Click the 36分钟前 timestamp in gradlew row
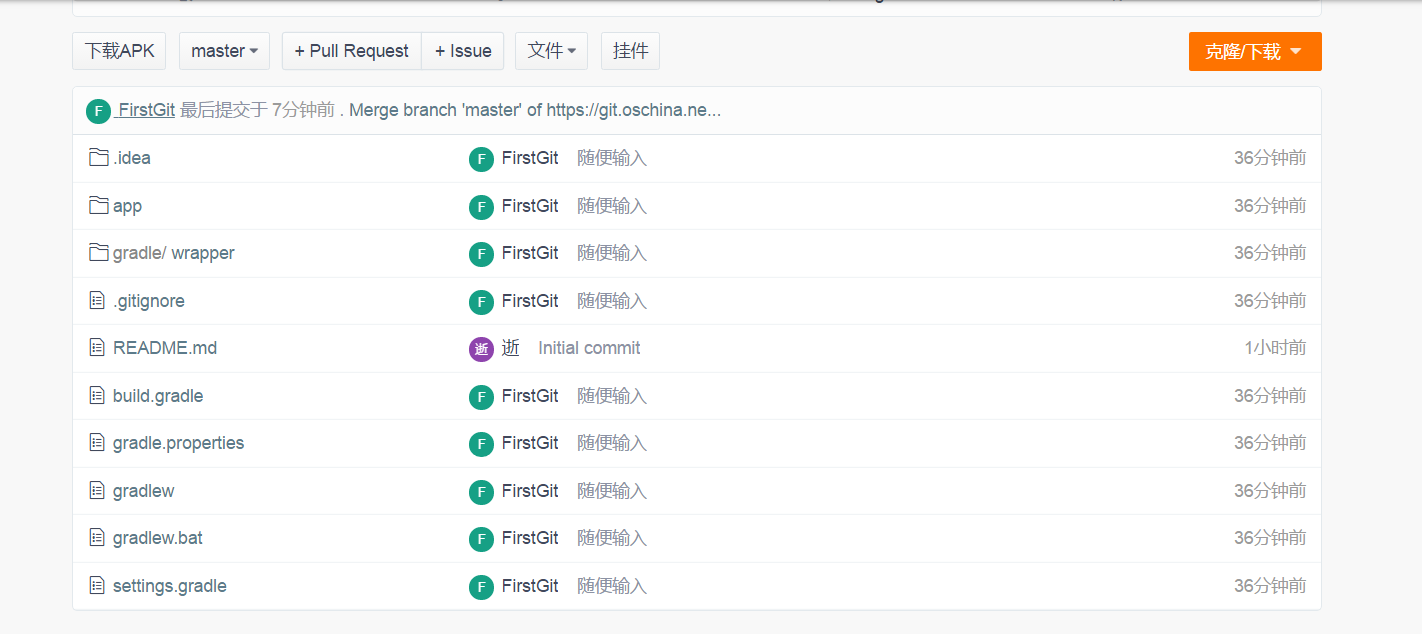 pyautogui.click(x=1270, y=491)
